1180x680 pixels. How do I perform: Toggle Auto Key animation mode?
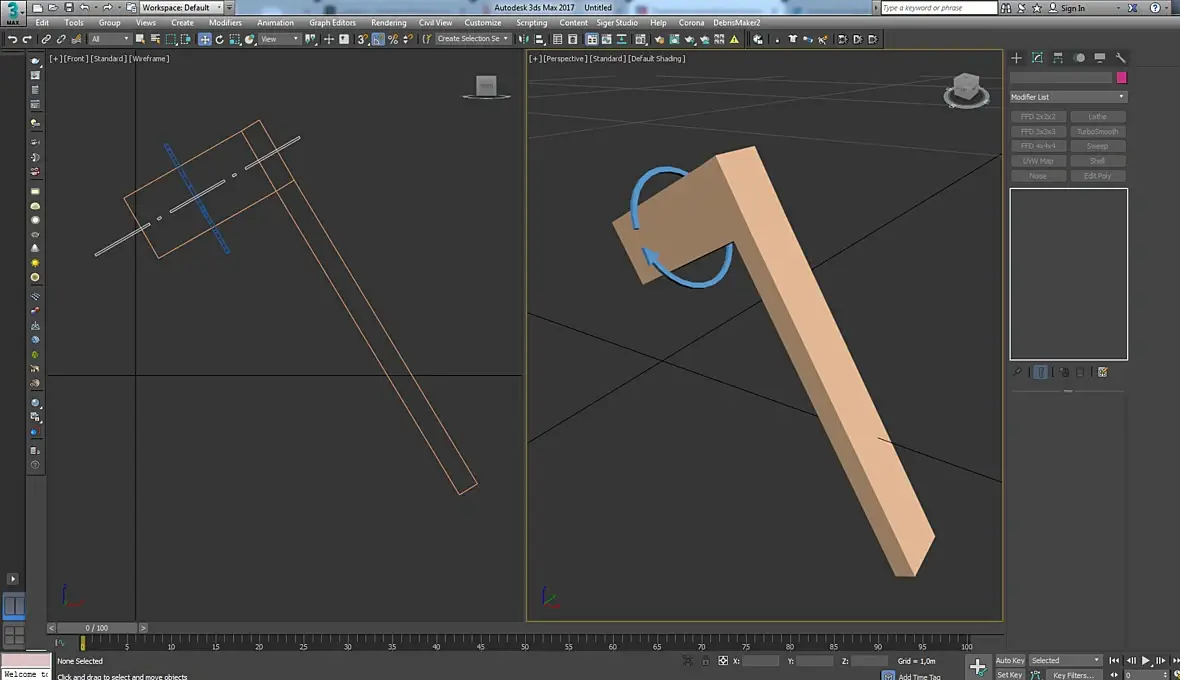[x=1010, y=660]
